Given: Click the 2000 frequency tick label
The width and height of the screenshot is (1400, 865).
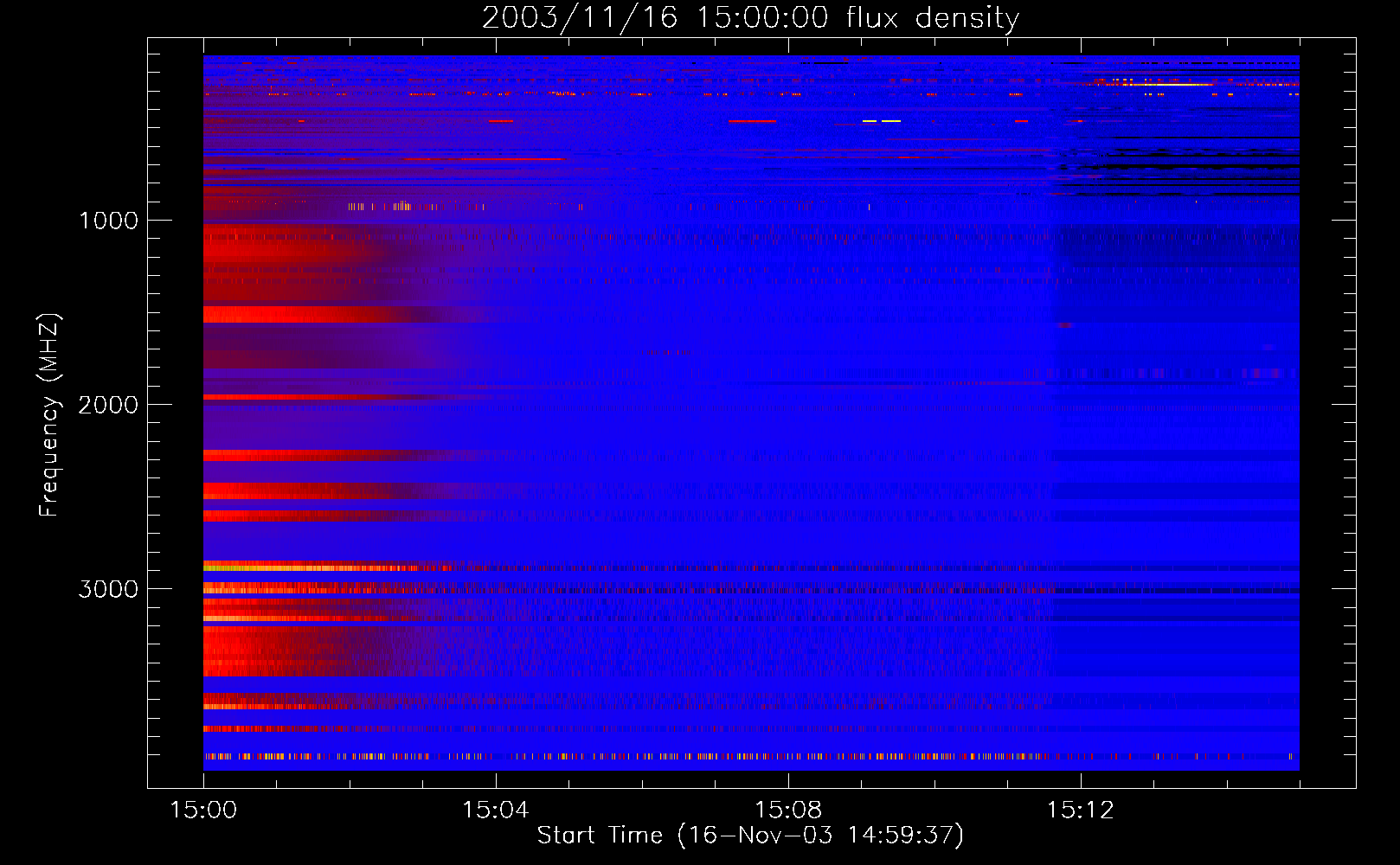Looking at the screenshot, I should tap(108, 405).
